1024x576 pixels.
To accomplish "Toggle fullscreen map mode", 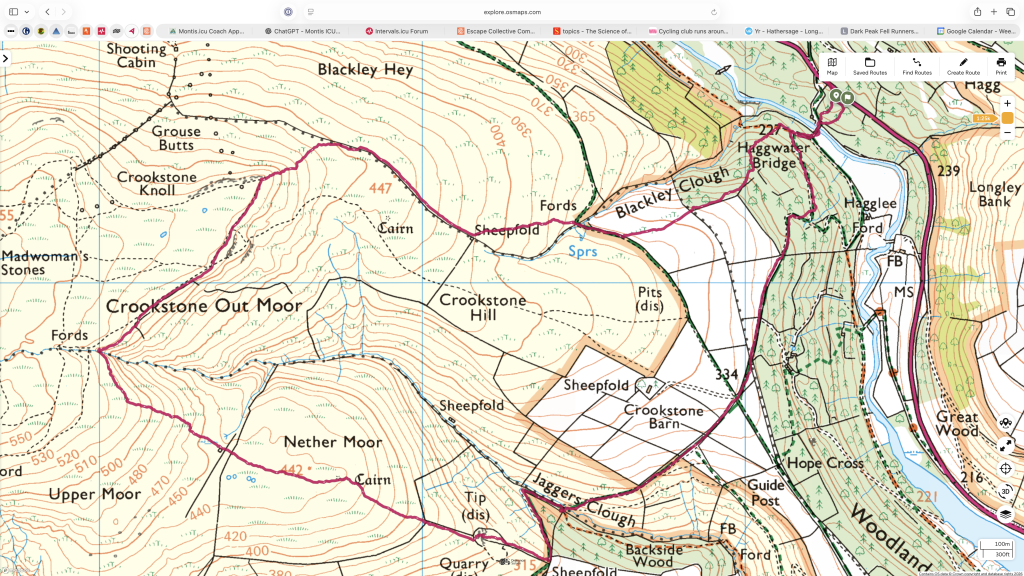I will 1006,445.
